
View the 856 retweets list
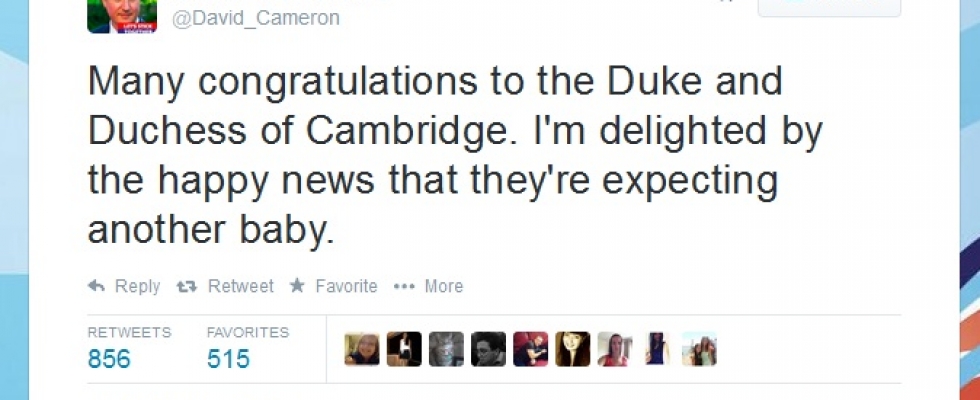pyautogui.click(x=109, y=359)
